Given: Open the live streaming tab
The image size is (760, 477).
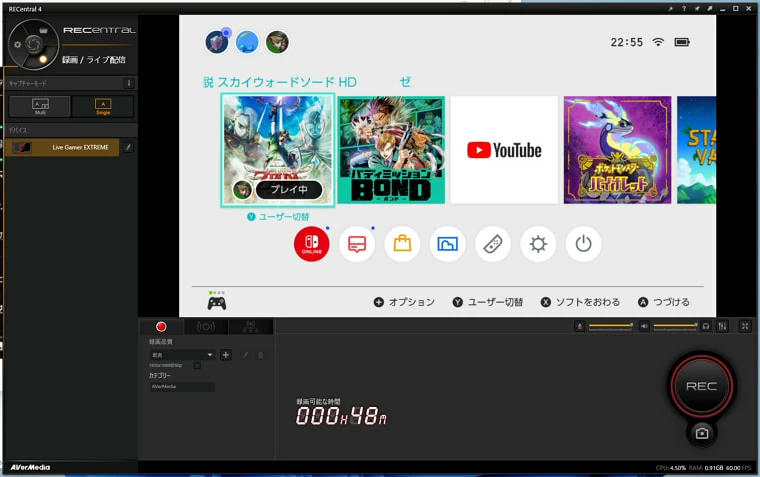Looking at the screenshot, I should click(x=206, y=327).
